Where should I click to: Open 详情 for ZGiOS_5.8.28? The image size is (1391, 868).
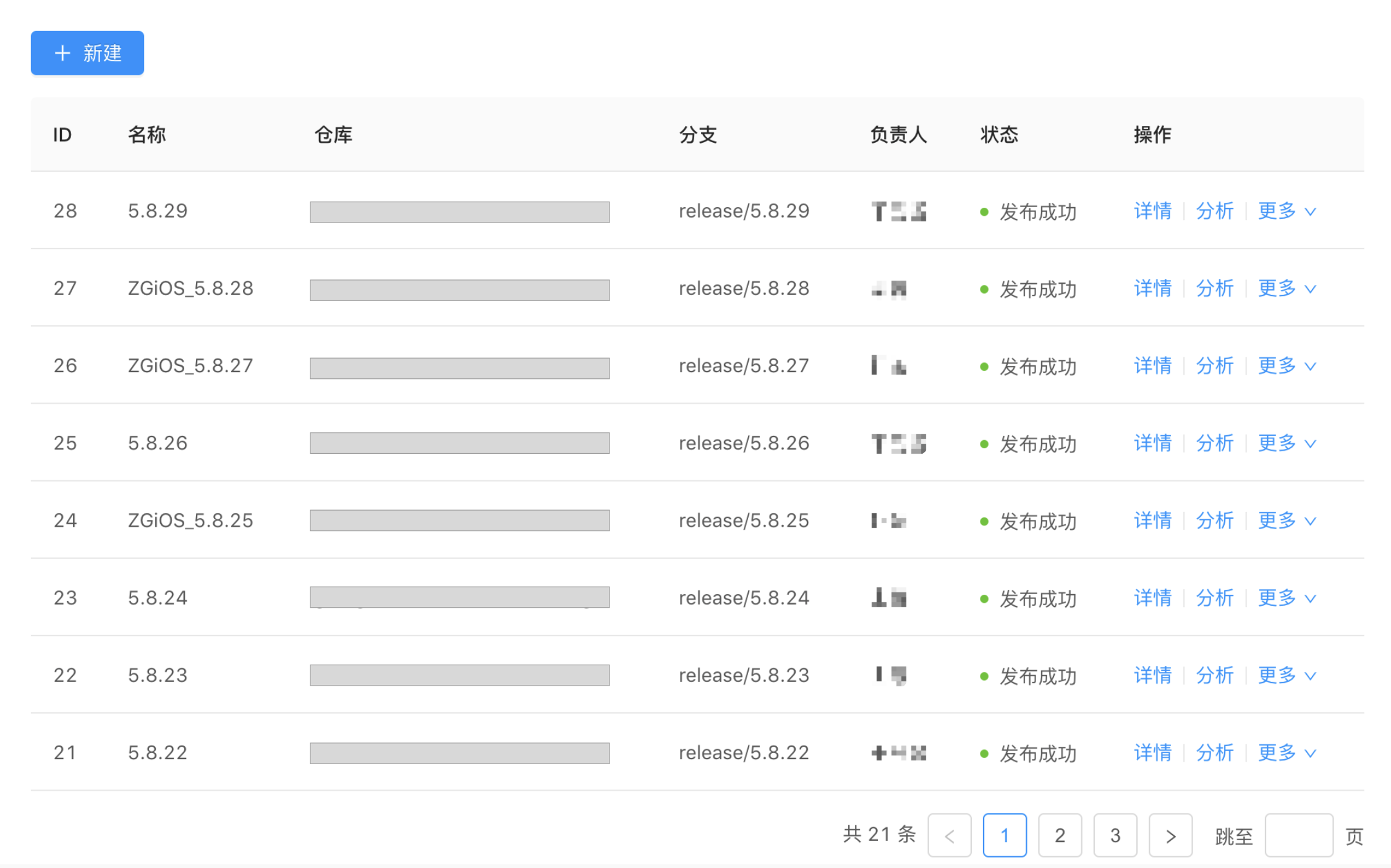[x=1152, y=289]
